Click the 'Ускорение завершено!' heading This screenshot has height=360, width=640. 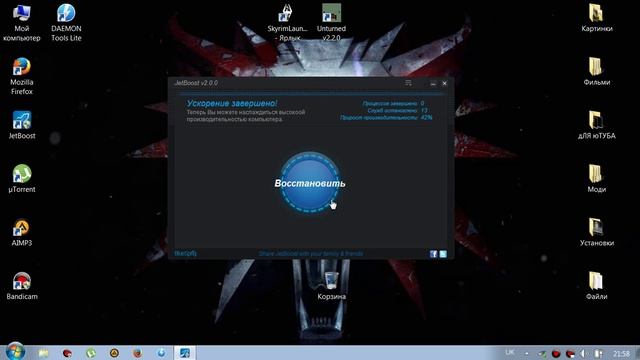pos(232,103)
